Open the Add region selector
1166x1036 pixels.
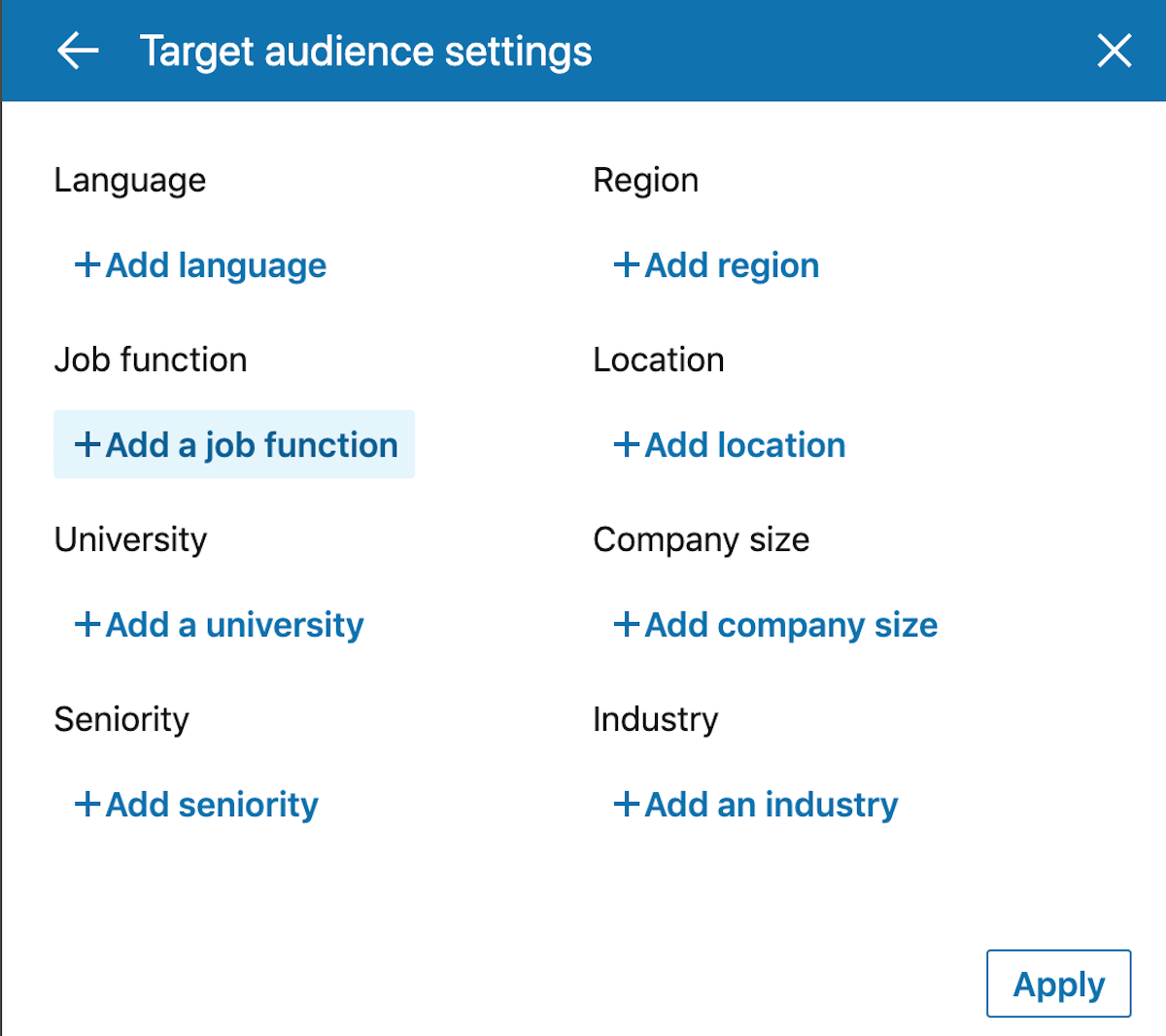point(716,264)
